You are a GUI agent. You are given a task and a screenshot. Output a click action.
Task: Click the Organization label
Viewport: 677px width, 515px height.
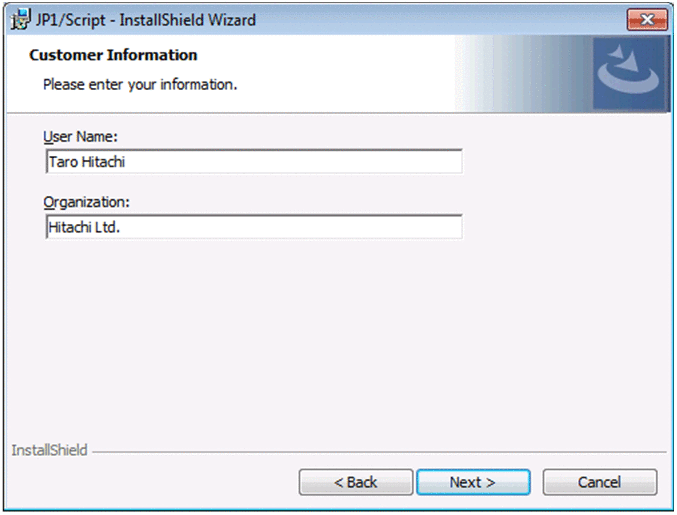tap(87, 202)
